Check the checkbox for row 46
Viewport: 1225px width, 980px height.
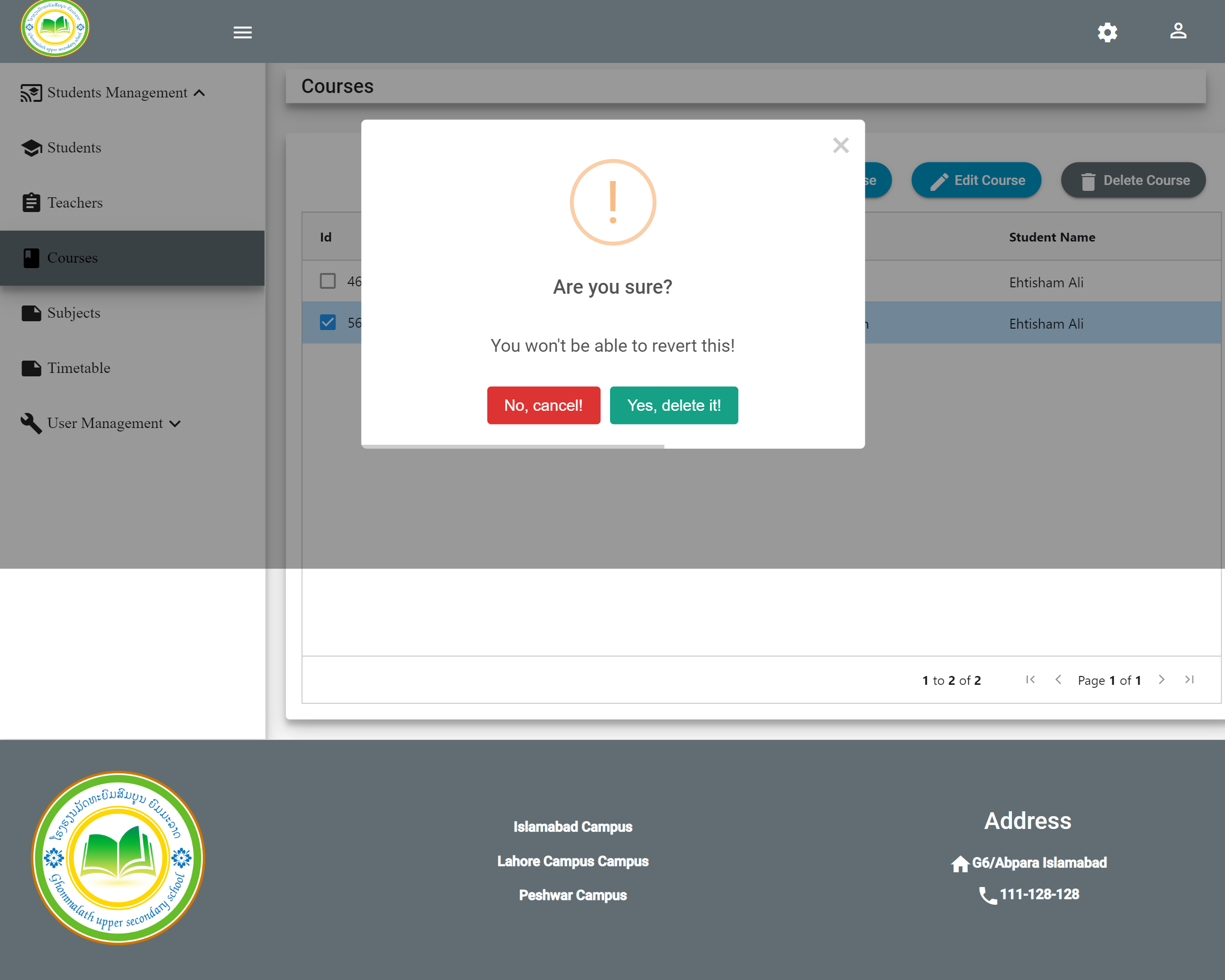(328, 281)
